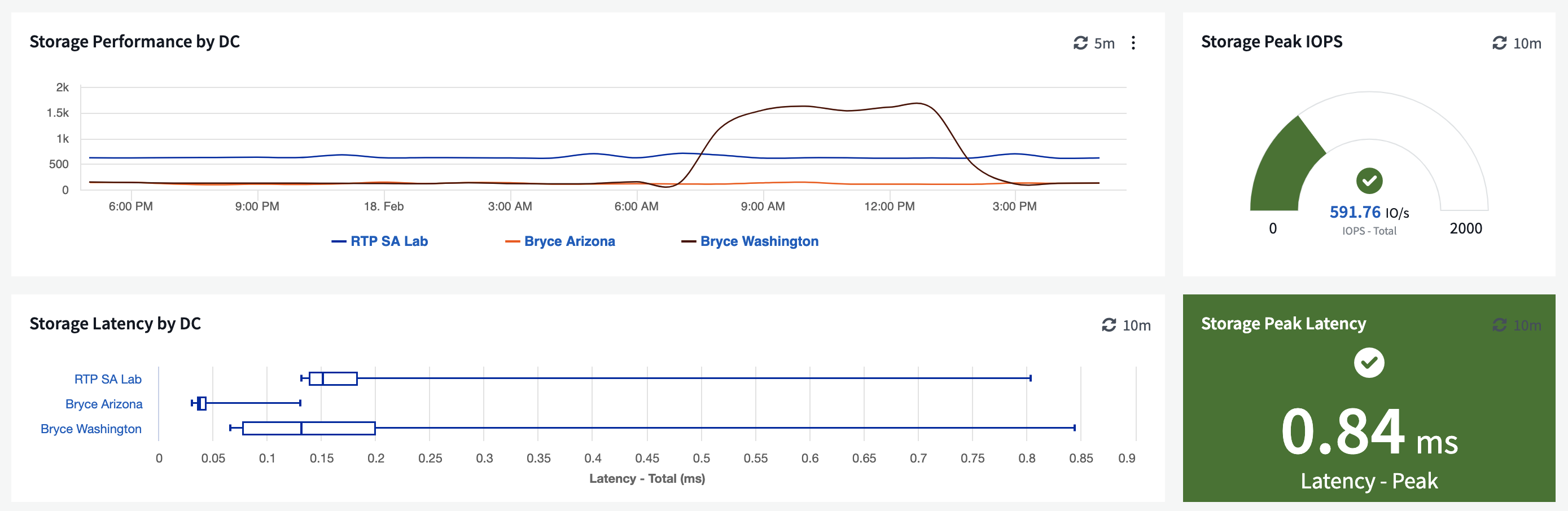
Task: Click green checkmark in IOPS gauge
Action: click(1369, 180)
